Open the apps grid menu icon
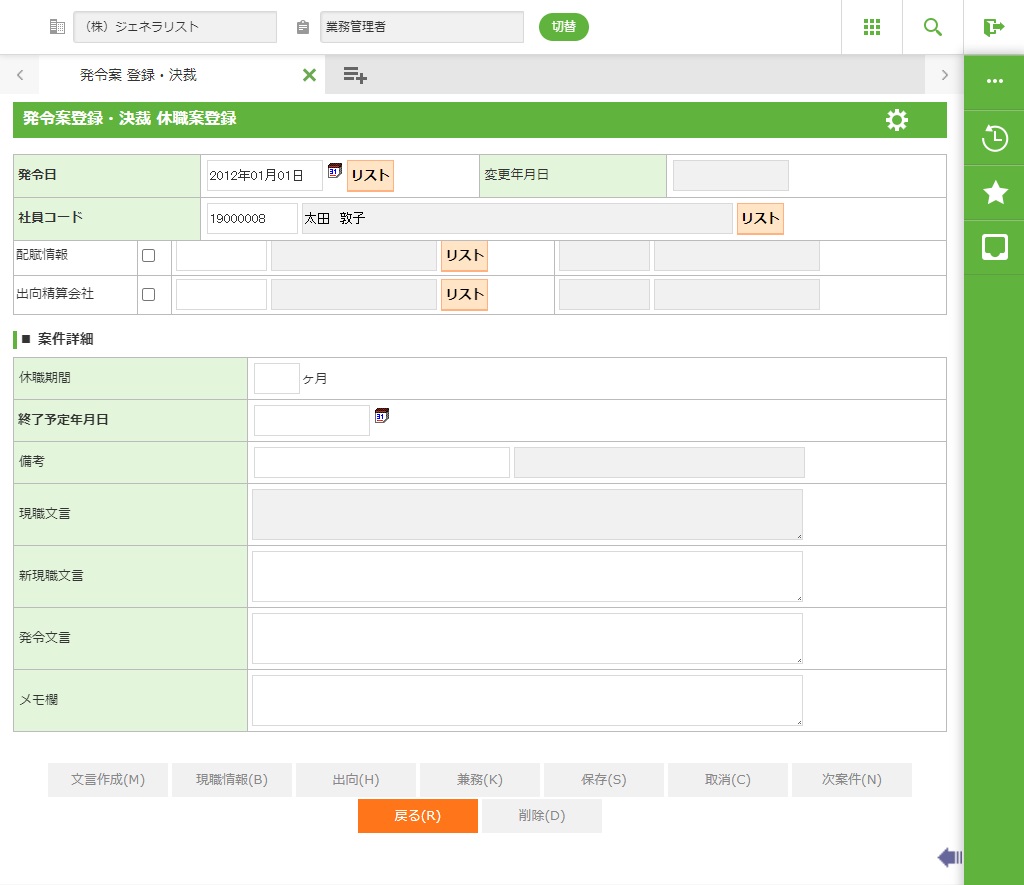This screenshot has height=885, width=1024. [x=871, y=27]
